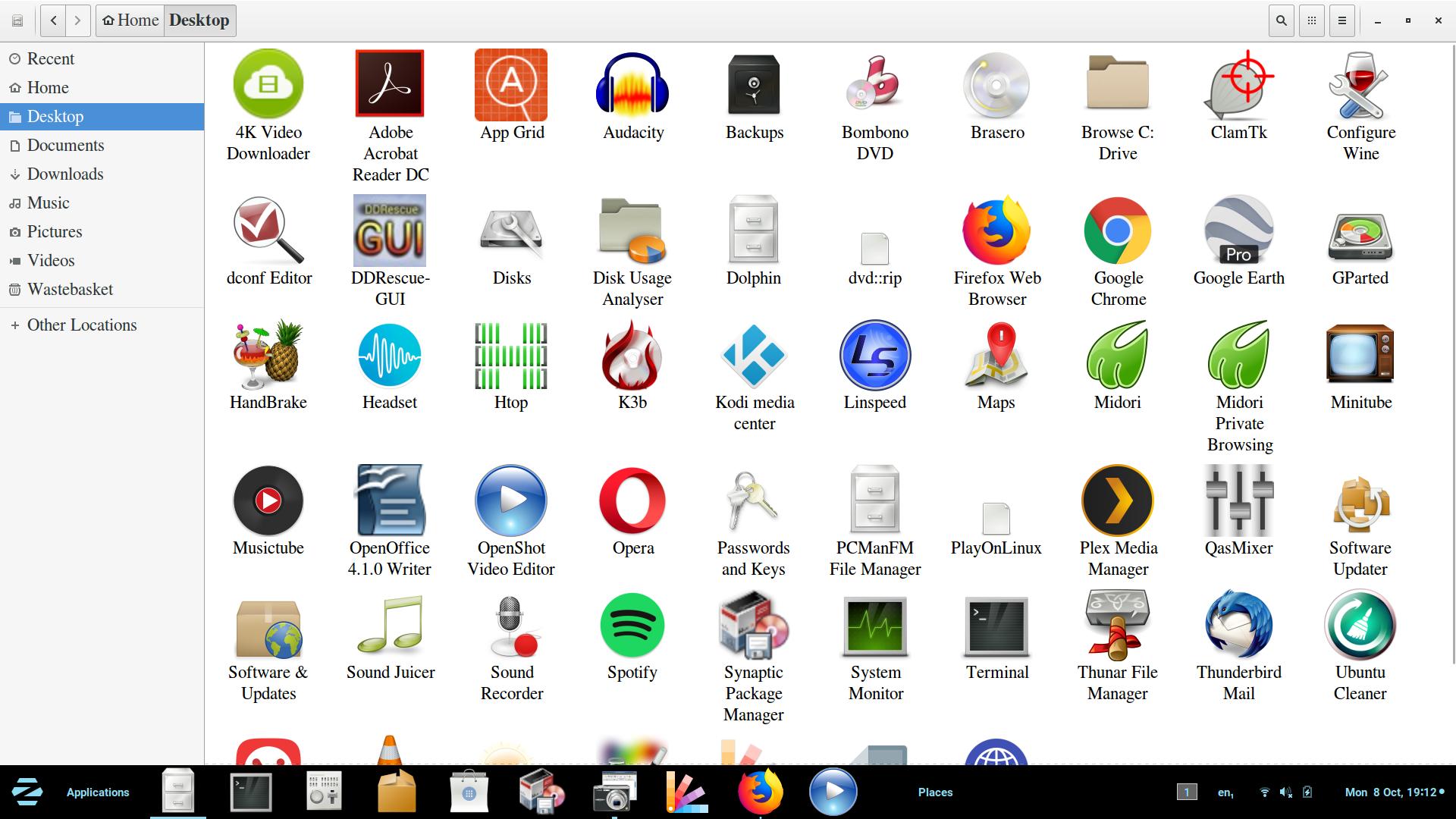The width and height of the screenshot is (1456, 819).
Task: Expand Other Locations in sidebar
Action: [x=82, y=325]
